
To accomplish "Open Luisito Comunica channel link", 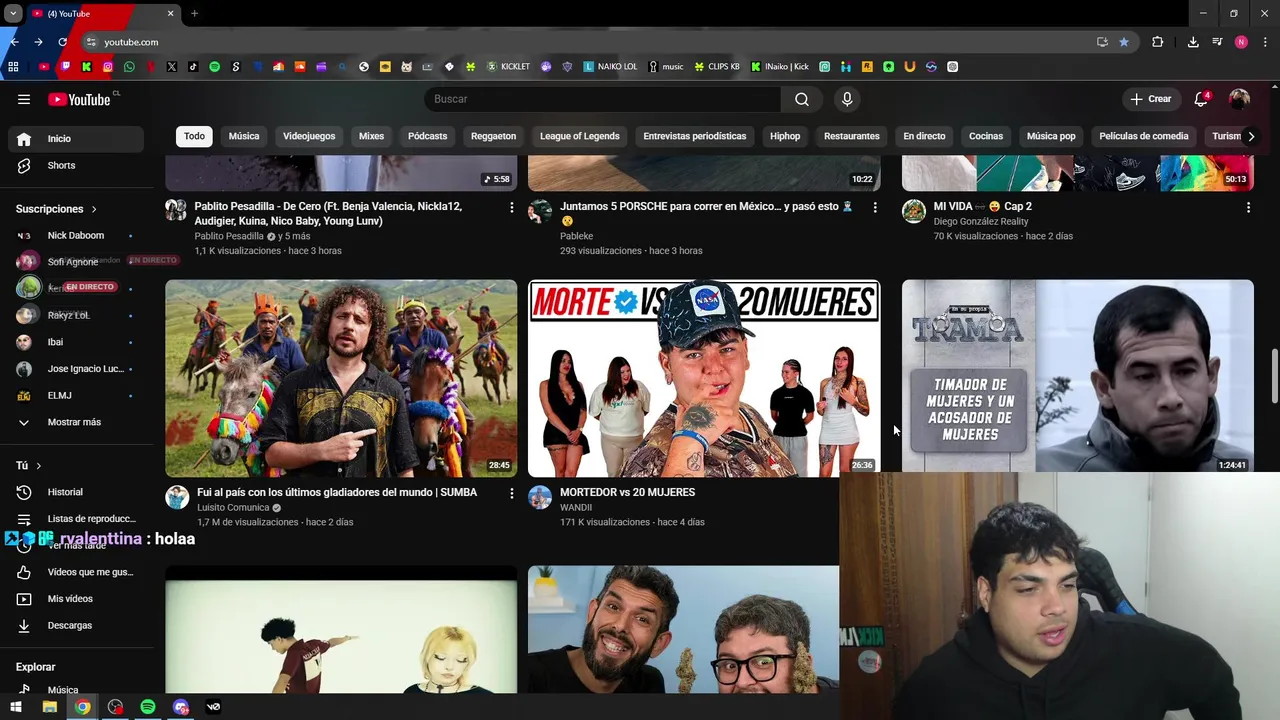I will click(233, 507).
